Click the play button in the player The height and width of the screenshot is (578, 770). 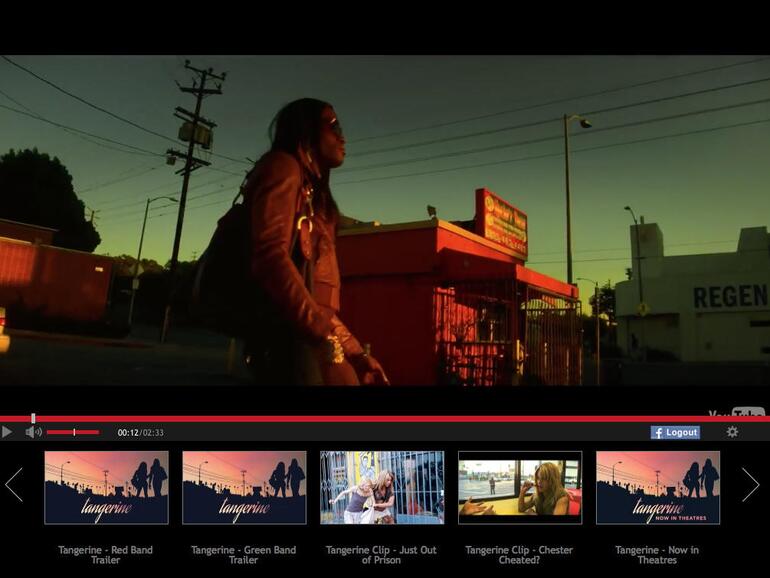click(7, 432)
